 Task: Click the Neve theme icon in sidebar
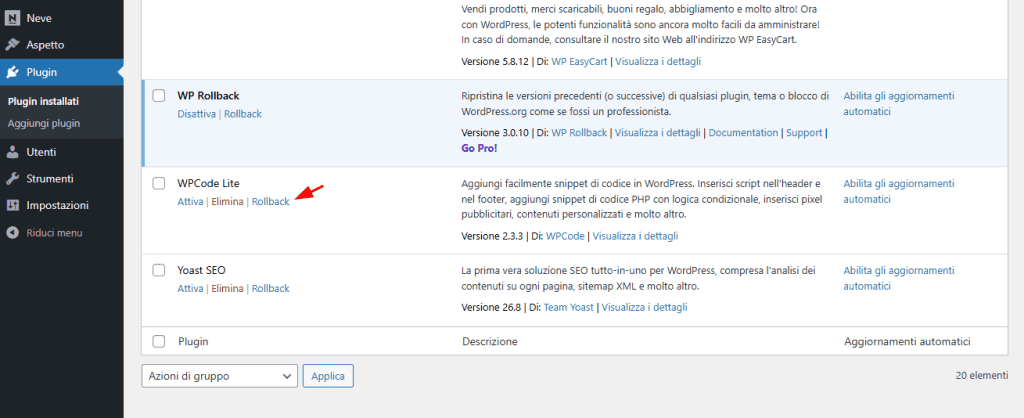coord(12,18)
